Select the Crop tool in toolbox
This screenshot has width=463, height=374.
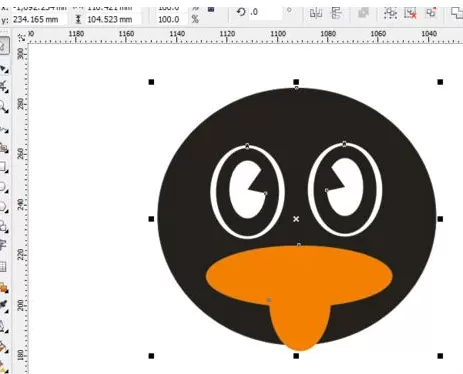tap(3, 87)
